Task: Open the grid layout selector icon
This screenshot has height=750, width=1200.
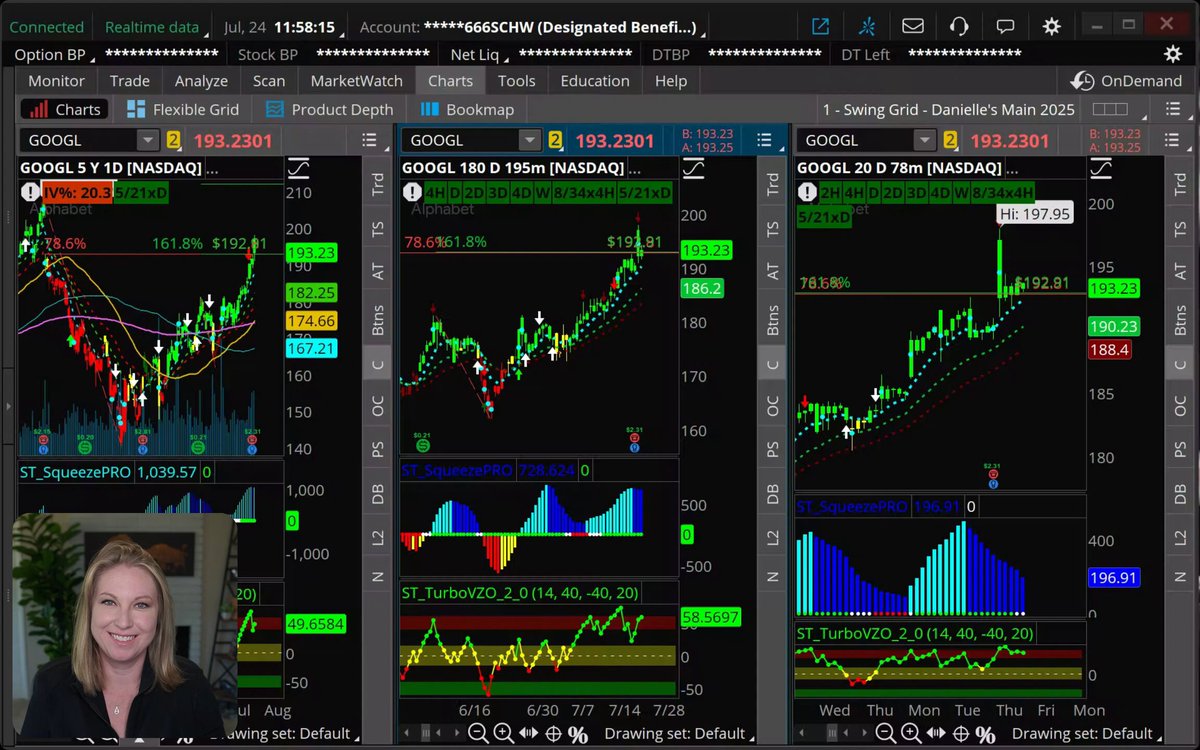Action: click(1110, 110)
